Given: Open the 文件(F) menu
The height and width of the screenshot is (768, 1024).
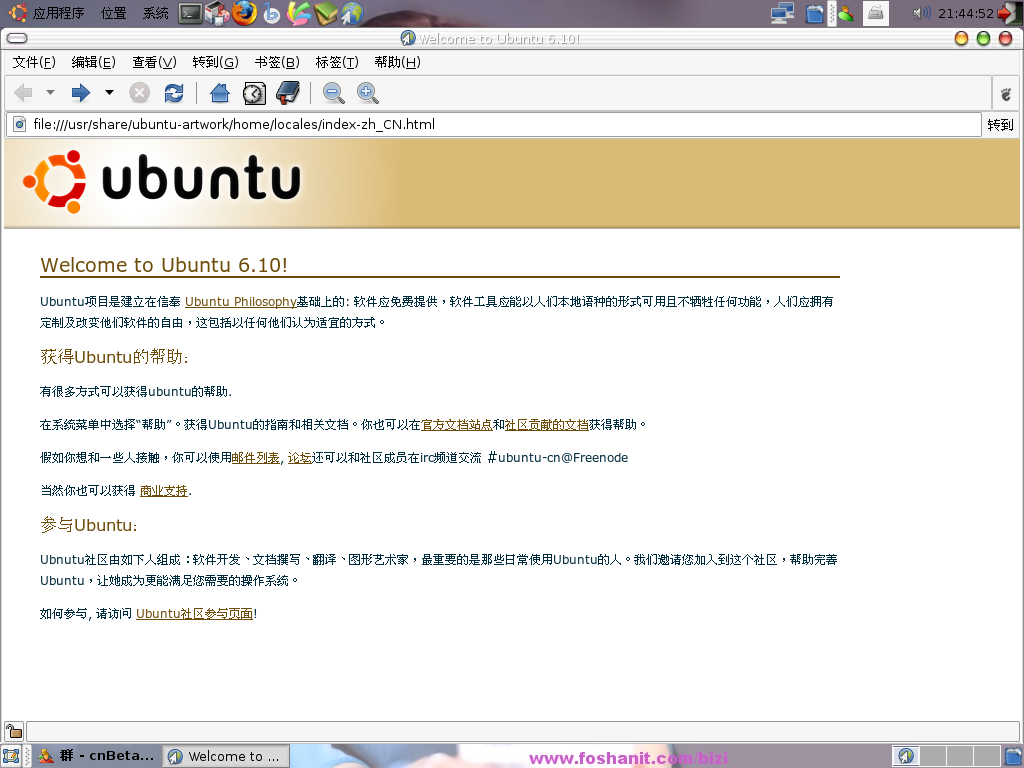Looking at the screenshot, I should (x=34, y=62).
